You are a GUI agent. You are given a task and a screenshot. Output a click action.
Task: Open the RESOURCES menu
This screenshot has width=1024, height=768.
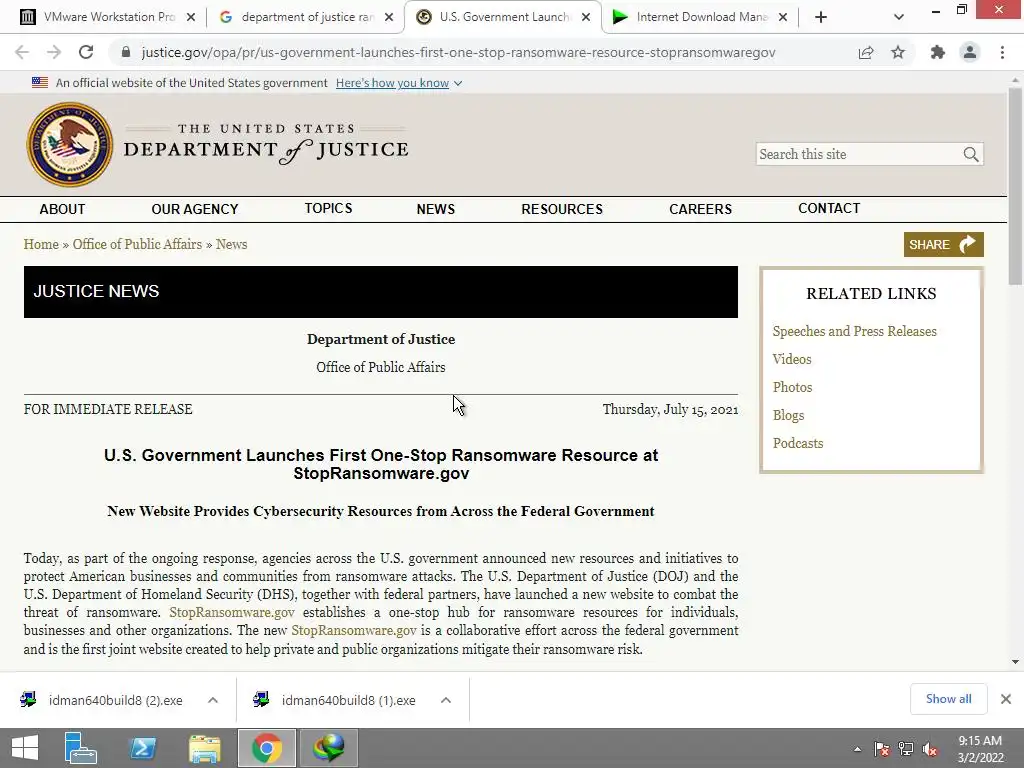click(562, 209)
